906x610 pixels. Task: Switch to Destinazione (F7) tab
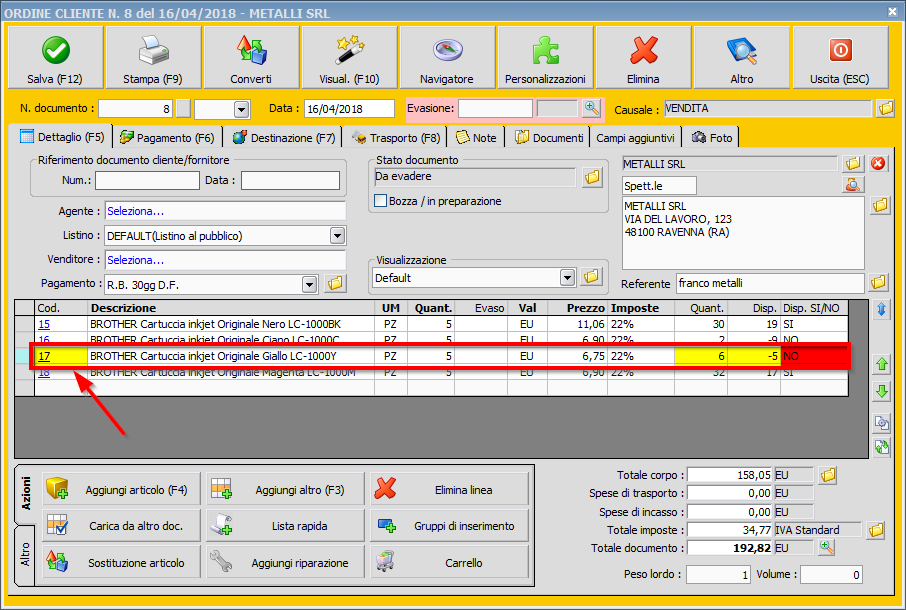[284, 137]
